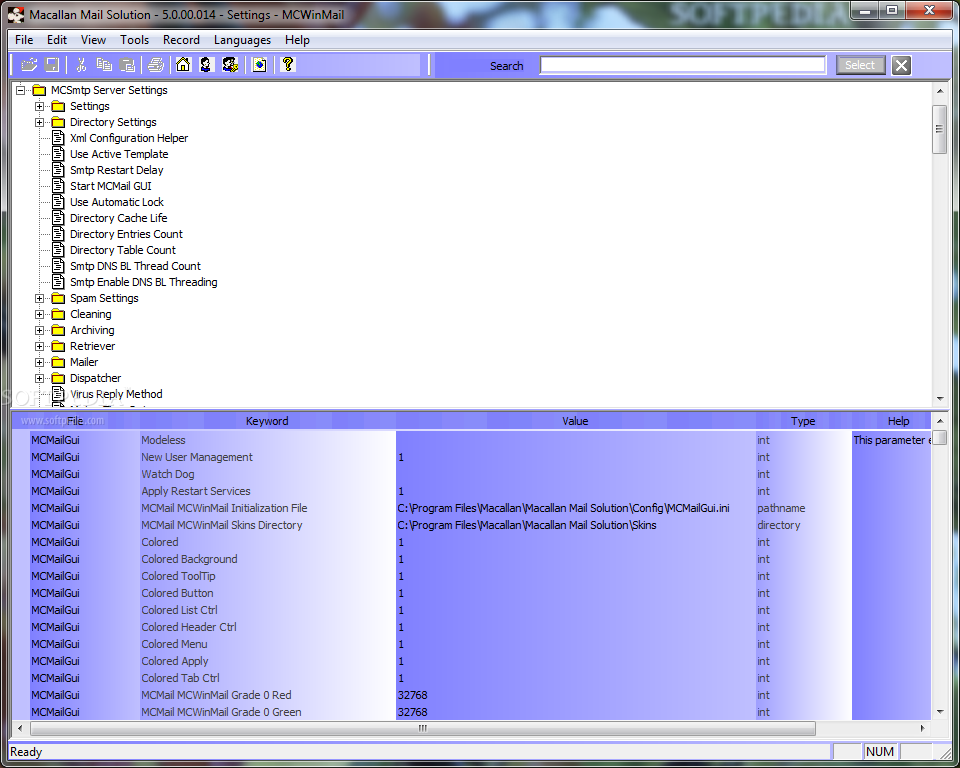
Task: Click the Save diskette toolbar icon
Action: coord(52,64)
